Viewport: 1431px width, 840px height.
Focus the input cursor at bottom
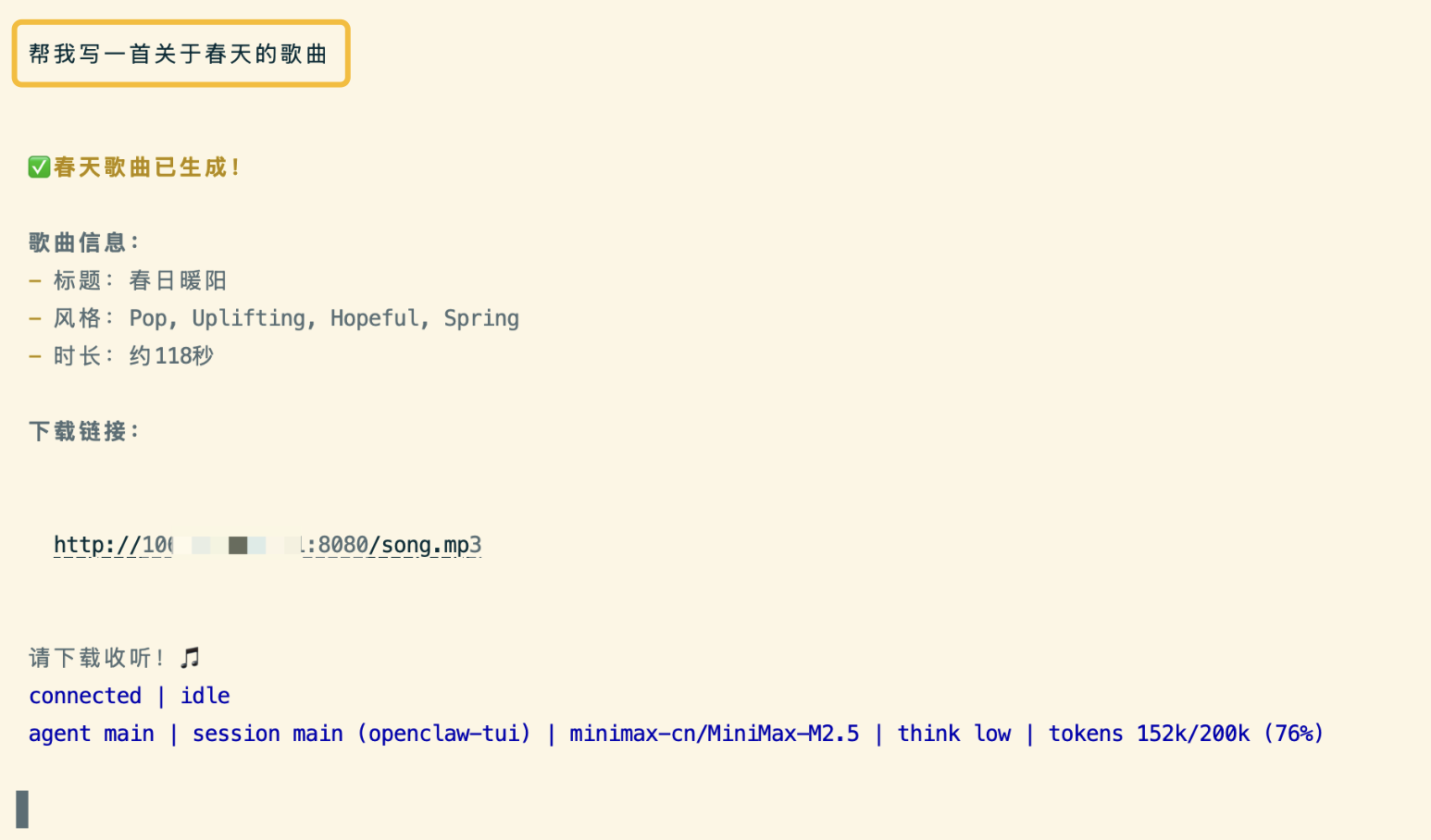[22, 809]
